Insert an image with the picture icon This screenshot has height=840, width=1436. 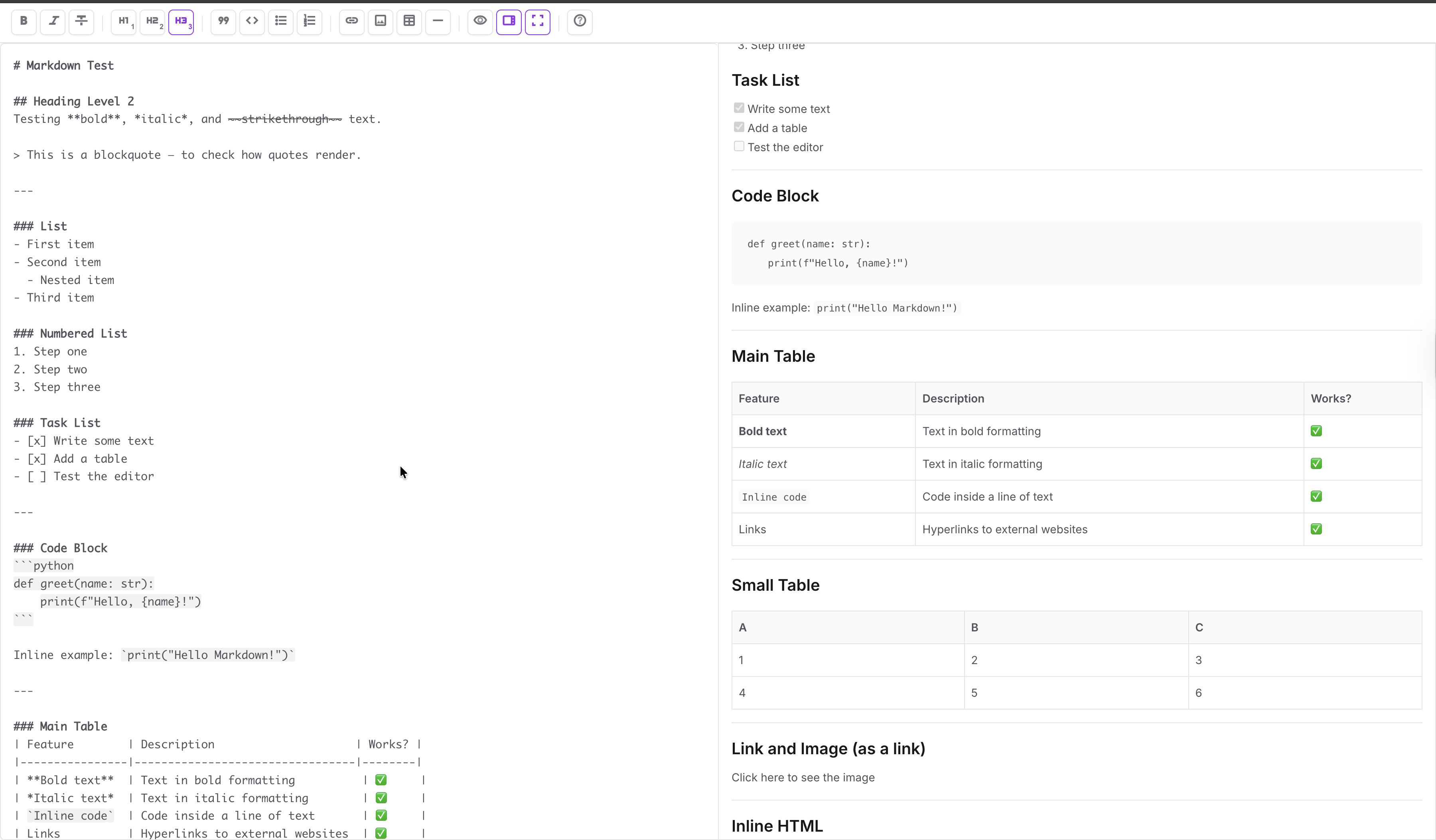pos(380,21)
